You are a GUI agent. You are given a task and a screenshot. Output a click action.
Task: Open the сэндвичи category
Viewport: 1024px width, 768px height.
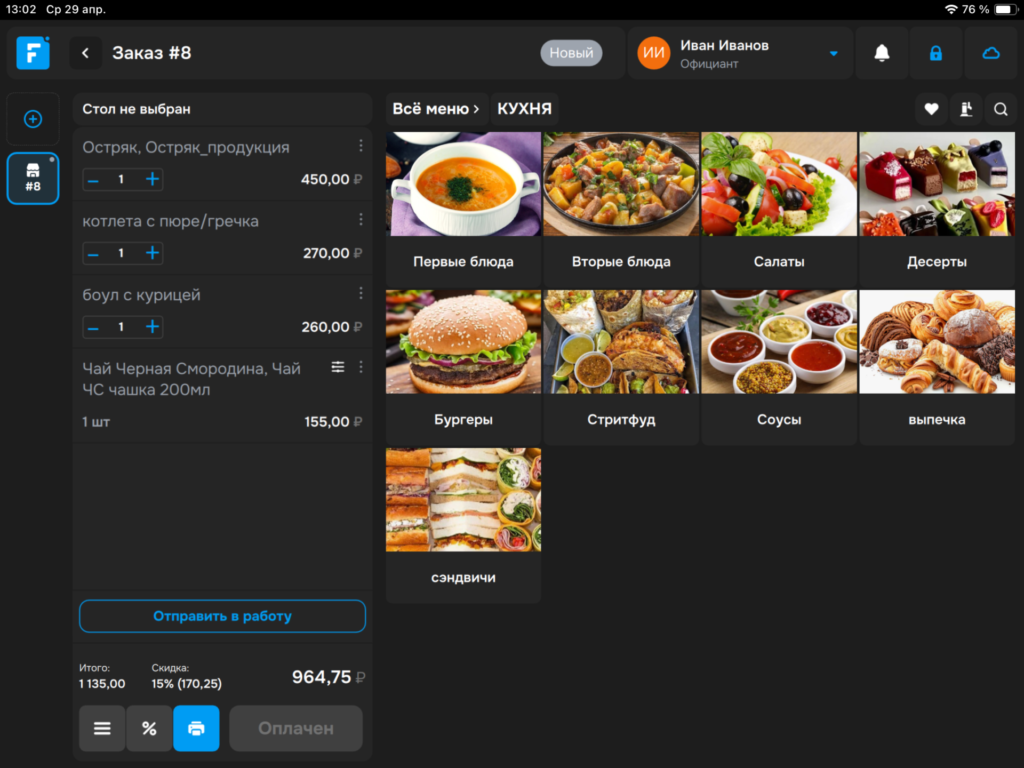click(x=463, y=525)
